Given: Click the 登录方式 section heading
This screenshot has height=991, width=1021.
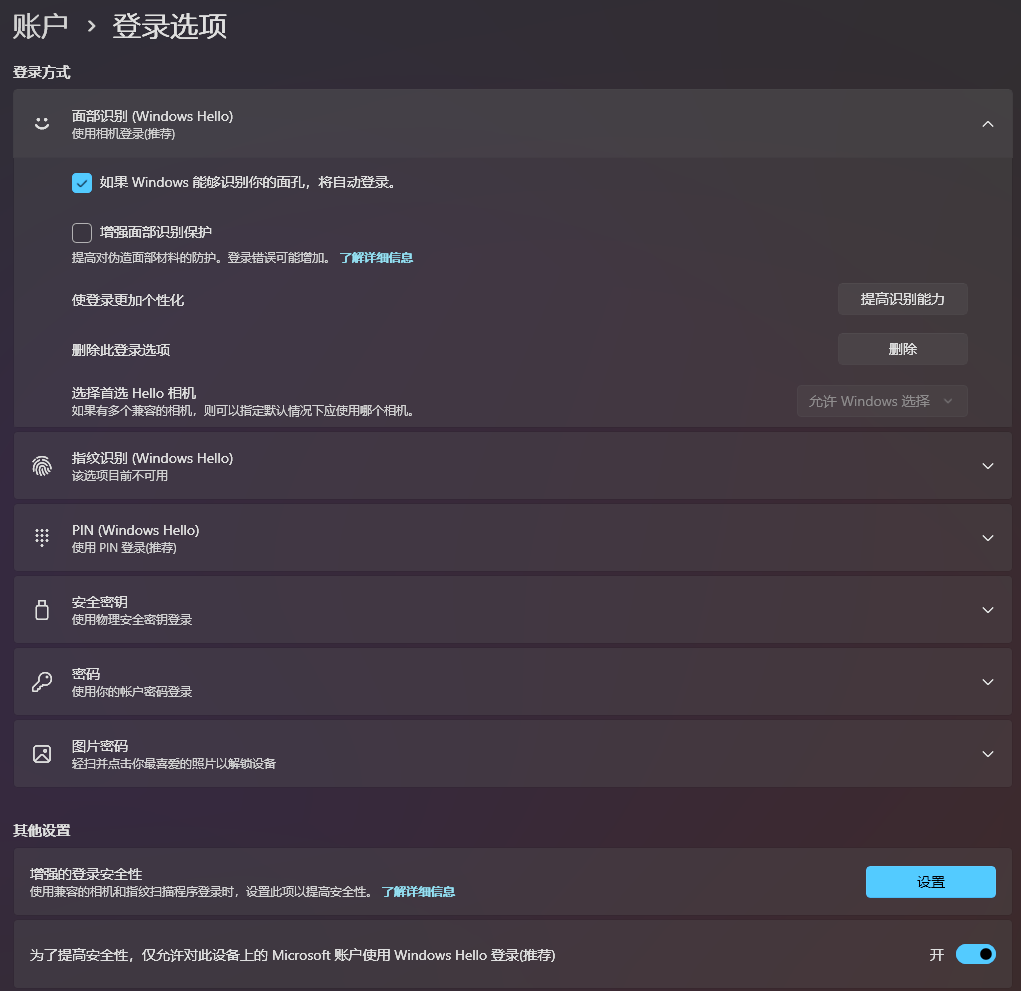Looking at the screenshot, I should (42, 72).
